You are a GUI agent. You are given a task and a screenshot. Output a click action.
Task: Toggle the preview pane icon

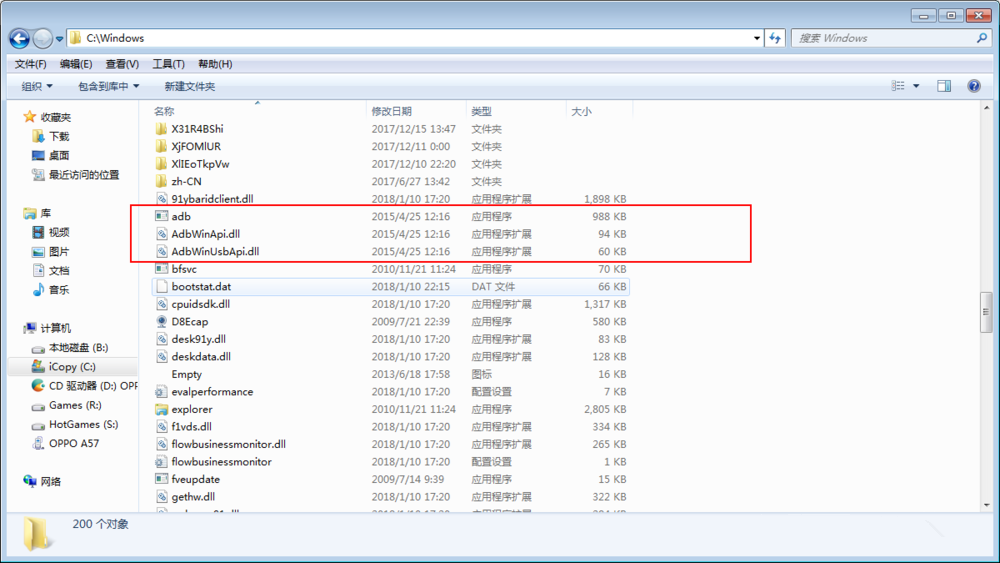[944, 86]
